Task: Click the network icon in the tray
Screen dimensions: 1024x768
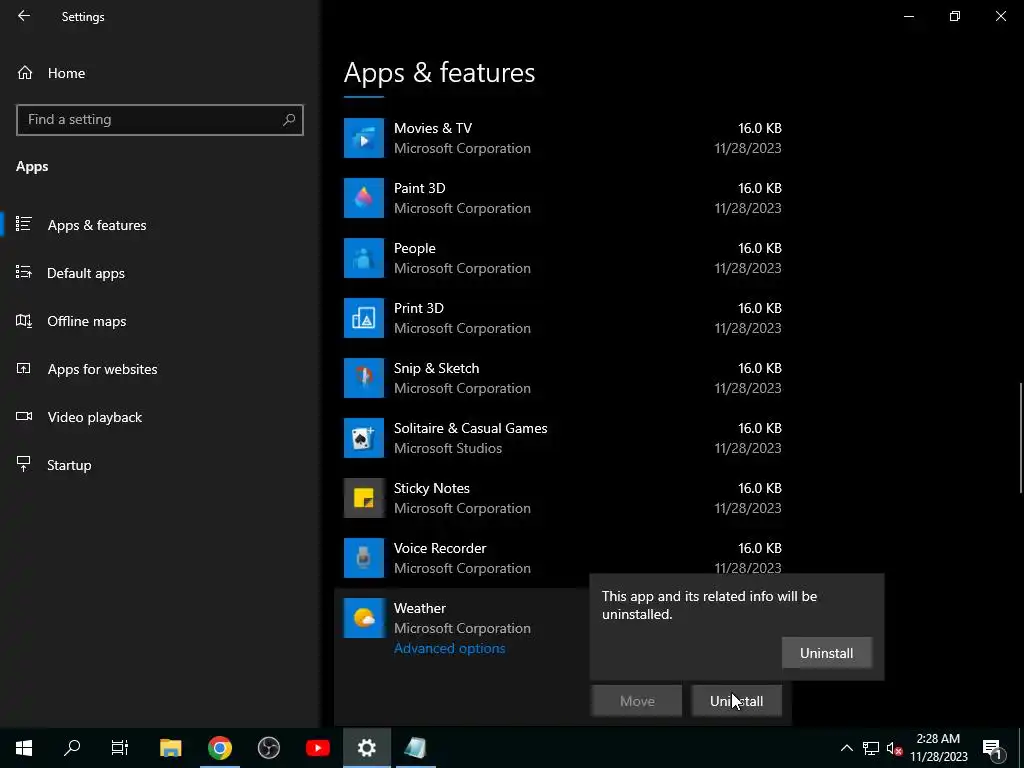Action: pyautogui.click(x=871, y=748)
